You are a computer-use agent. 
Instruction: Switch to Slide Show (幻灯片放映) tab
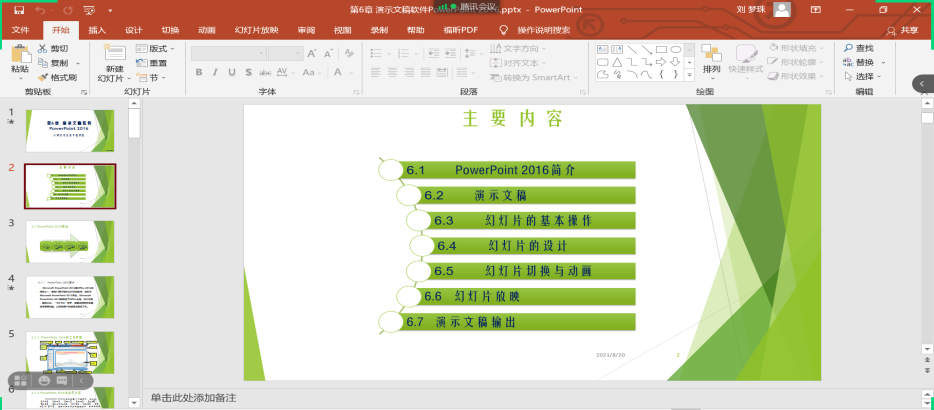pos(256,30)
